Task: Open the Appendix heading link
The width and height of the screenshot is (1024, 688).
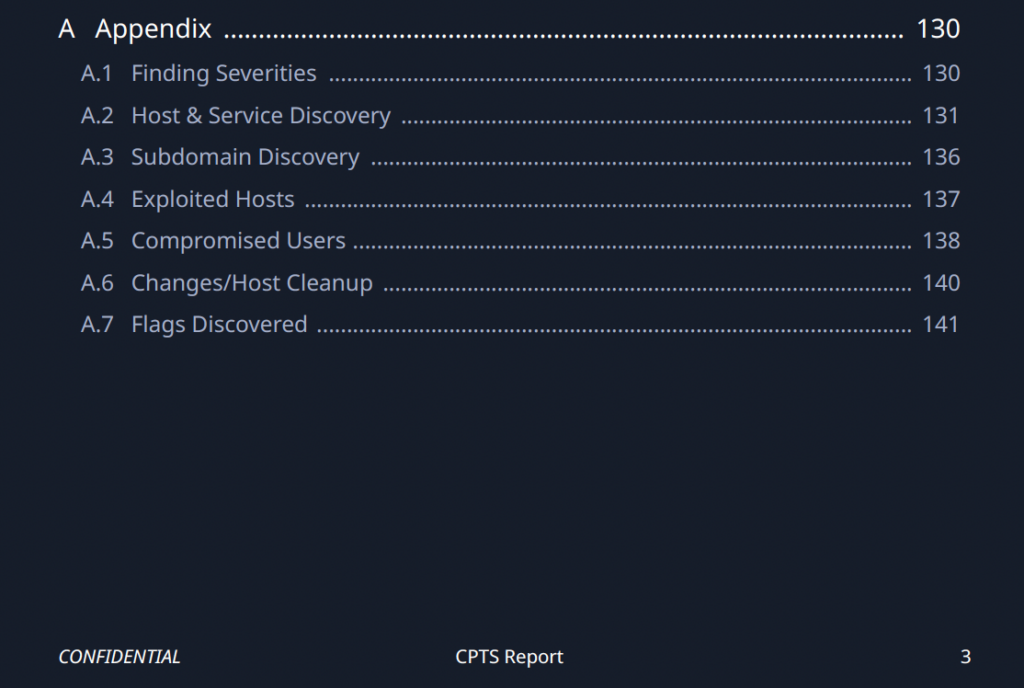Action: click(x=153, y=29)
